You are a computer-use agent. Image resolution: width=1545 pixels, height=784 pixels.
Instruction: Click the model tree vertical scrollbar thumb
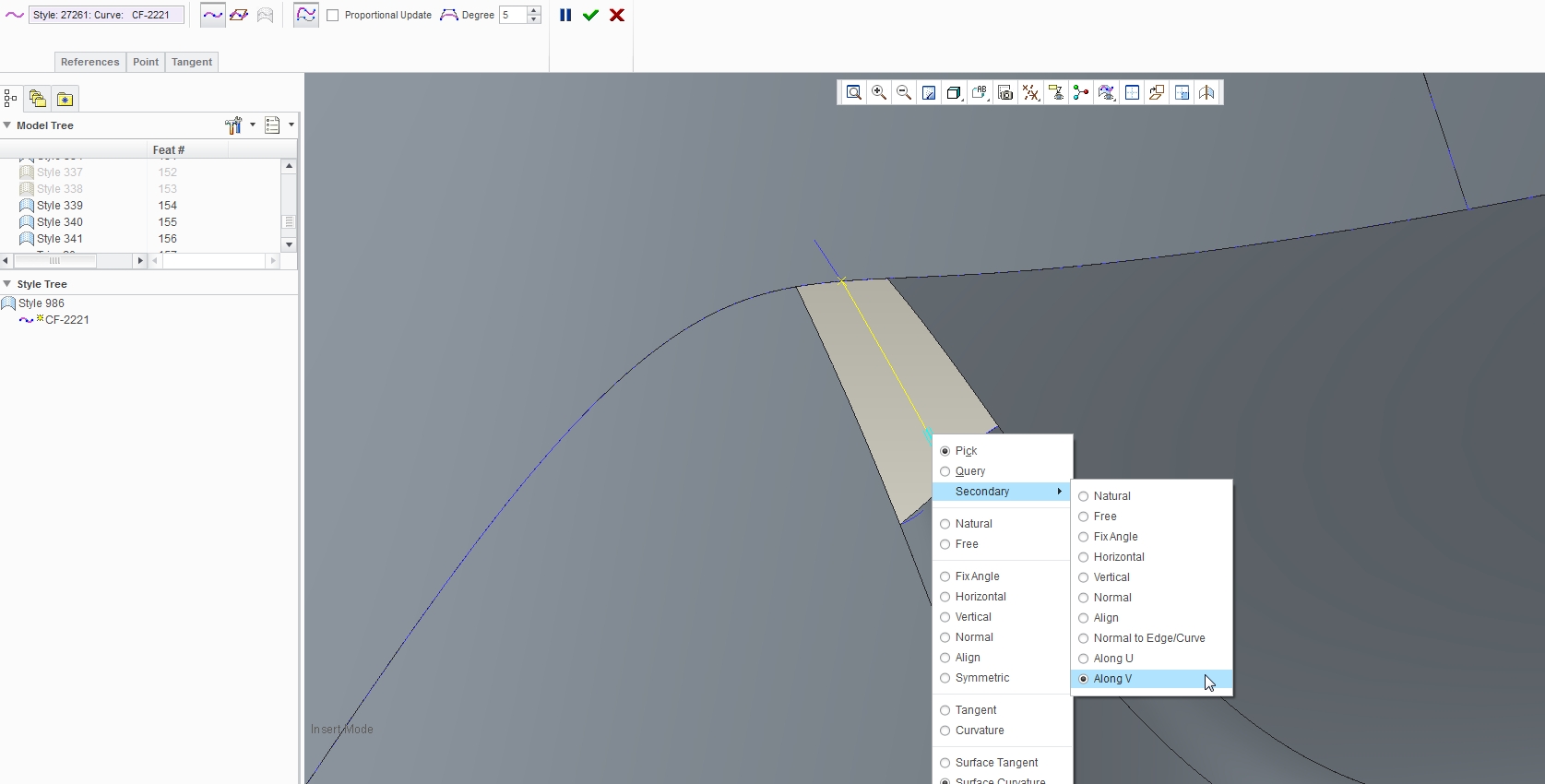(289, 222)
